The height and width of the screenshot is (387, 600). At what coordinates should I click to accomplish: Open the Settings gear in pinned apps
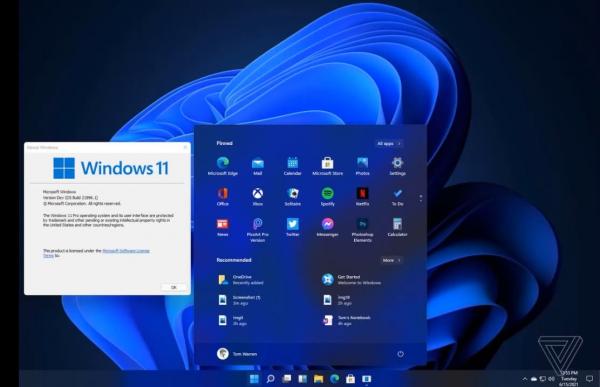coord(397,166)
